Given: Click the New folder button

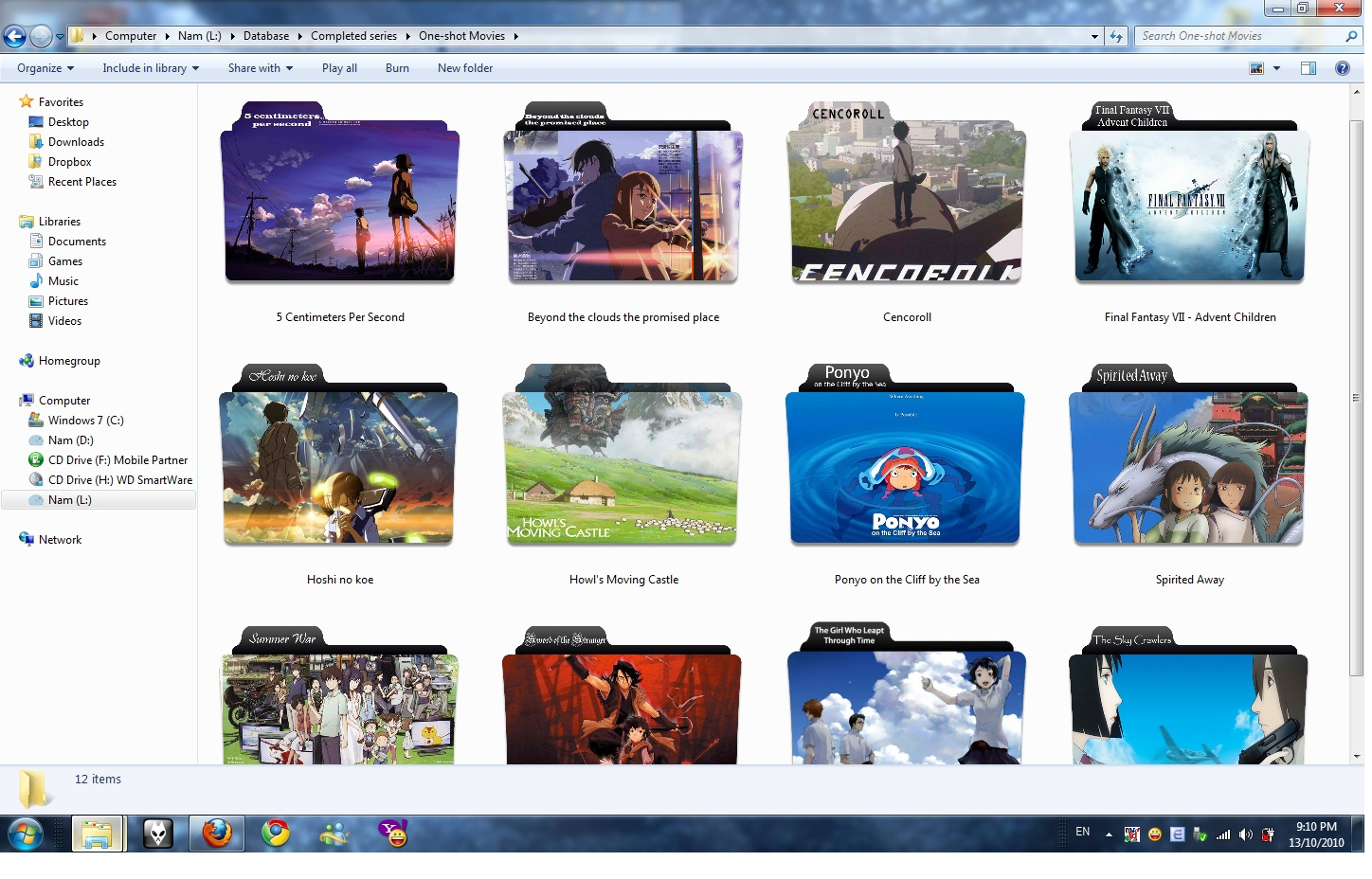Looking at the screenshot, I should pyautogui.click(x=465, y=67).
